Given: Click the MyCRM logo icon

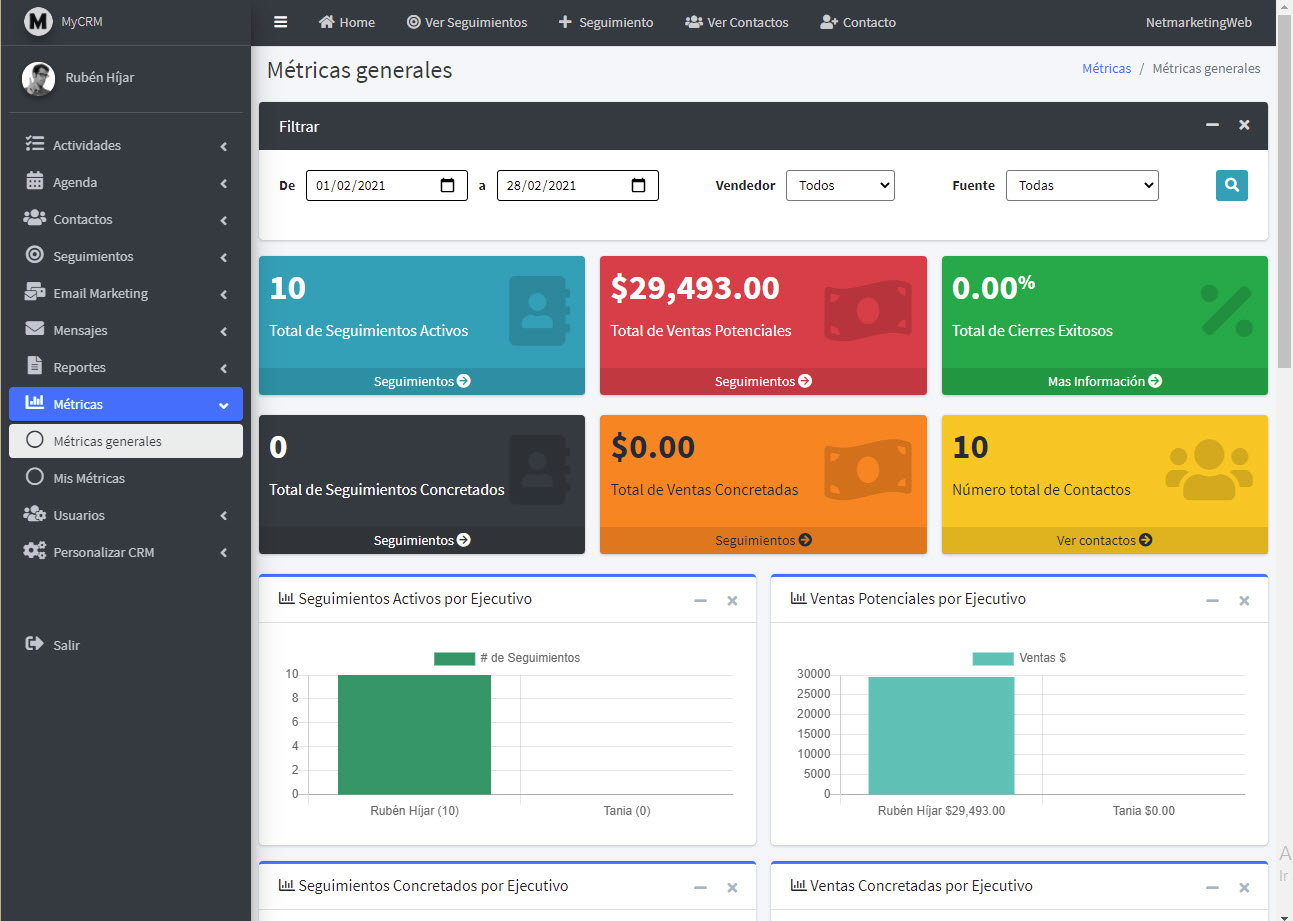Looking at the screenshot, I should click(x=38, y=21).
